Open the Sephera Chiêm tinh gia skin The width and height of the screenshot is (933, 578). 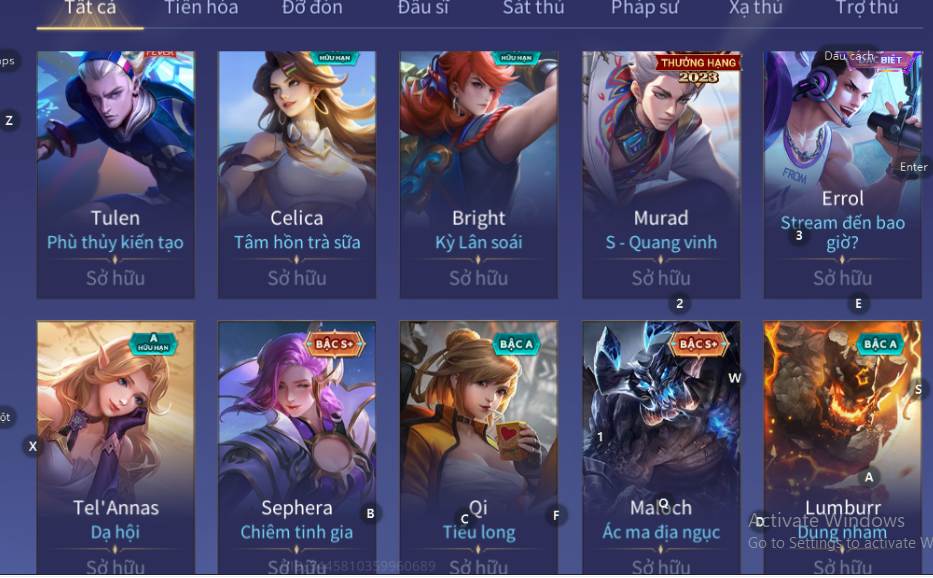[x=296, y=448]
